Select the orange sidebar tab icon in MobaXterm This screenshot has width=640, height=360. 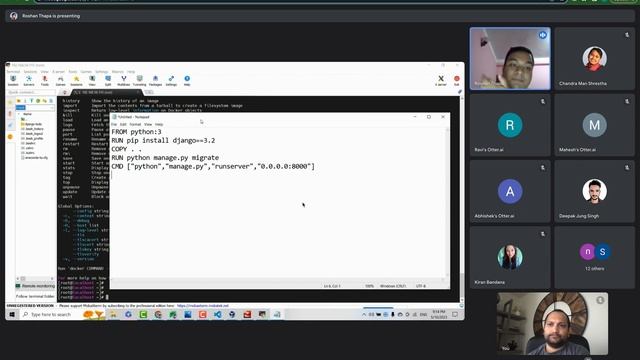pos(10,137)
